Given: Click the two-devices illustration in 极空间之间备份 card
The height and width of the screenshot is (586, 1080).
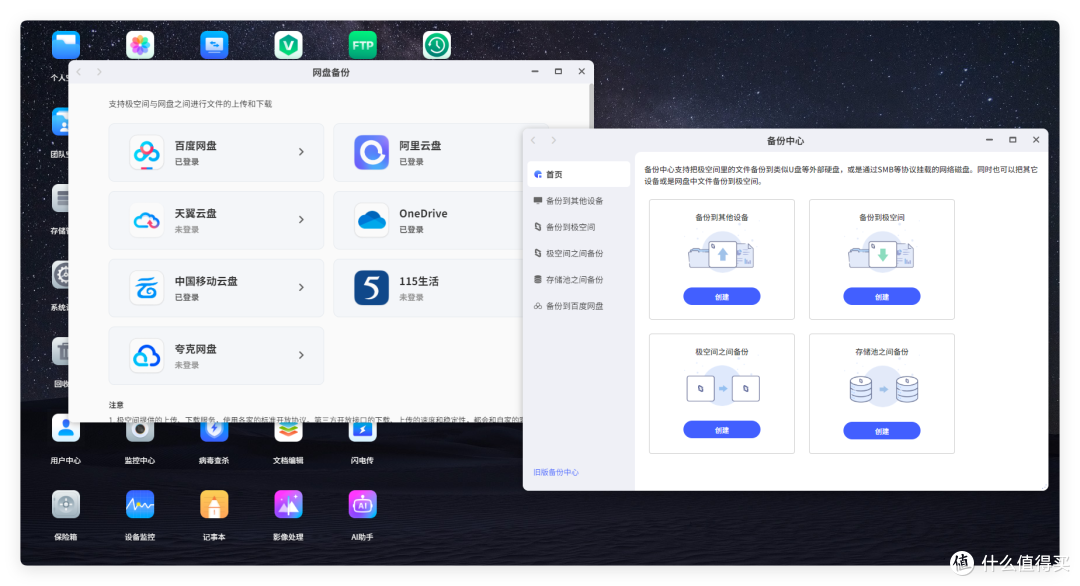Looking at the screenshot, I should 723,388.
